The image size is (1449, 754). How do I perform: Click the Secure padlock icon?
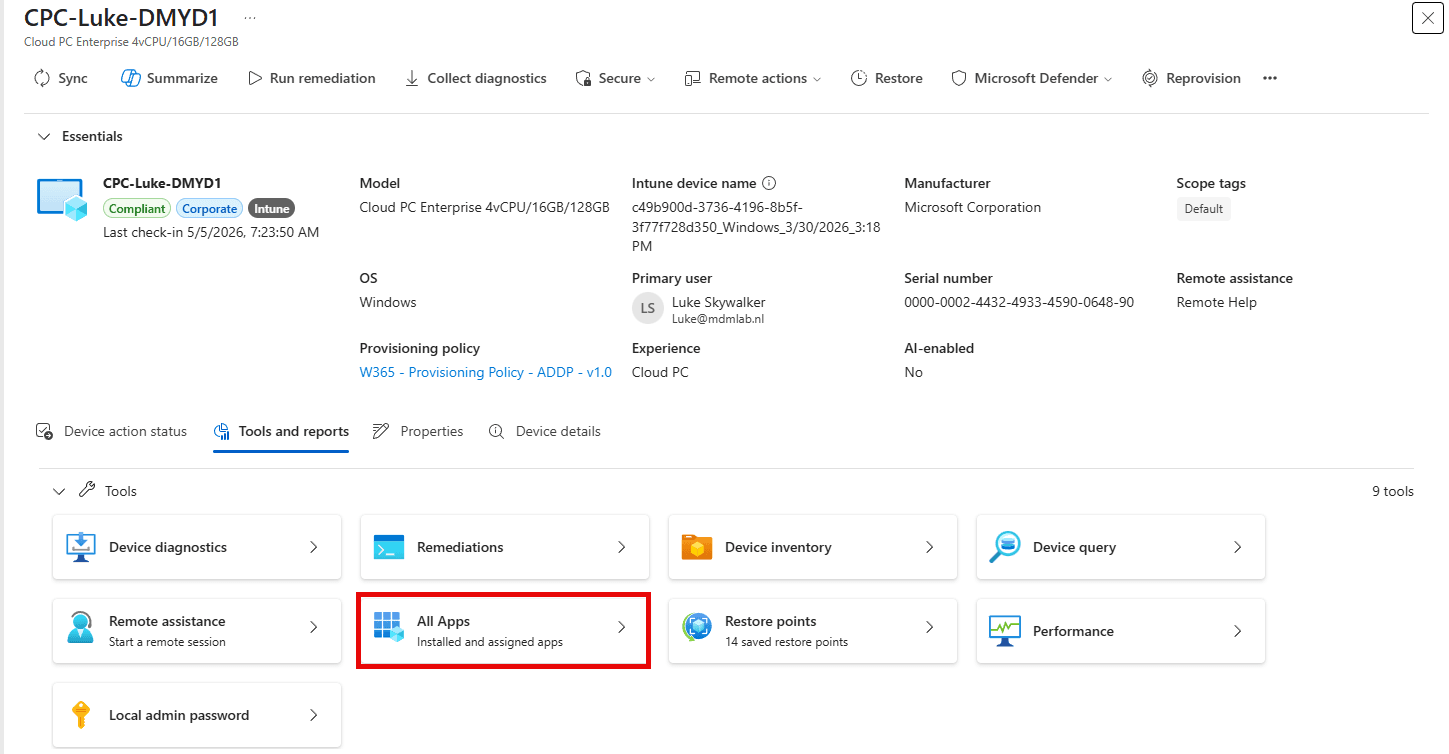coord(584,78)
